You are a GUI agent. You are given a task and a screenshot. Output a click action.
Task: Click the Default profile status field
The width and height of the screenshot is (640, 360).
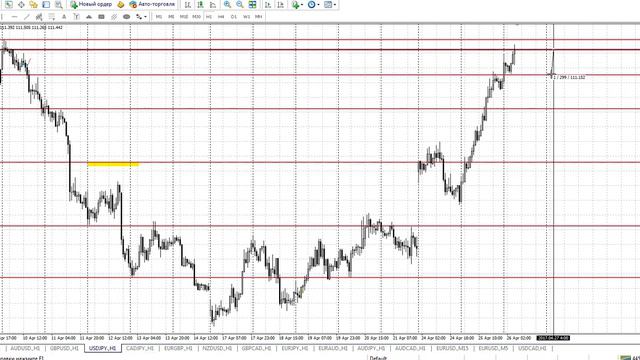tap(378, 358)
